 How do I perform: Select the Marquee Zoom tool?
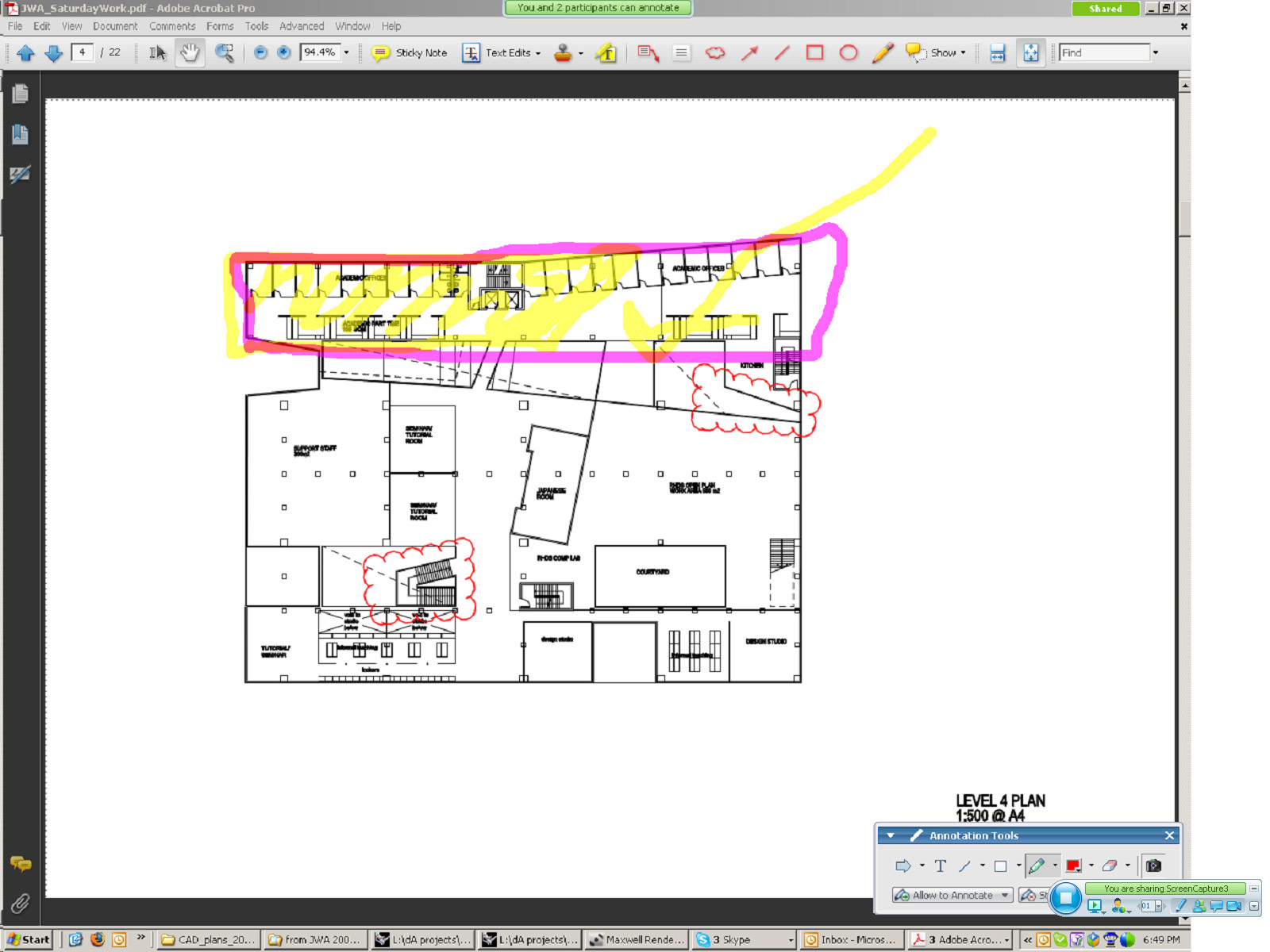[x=225, y=53]
